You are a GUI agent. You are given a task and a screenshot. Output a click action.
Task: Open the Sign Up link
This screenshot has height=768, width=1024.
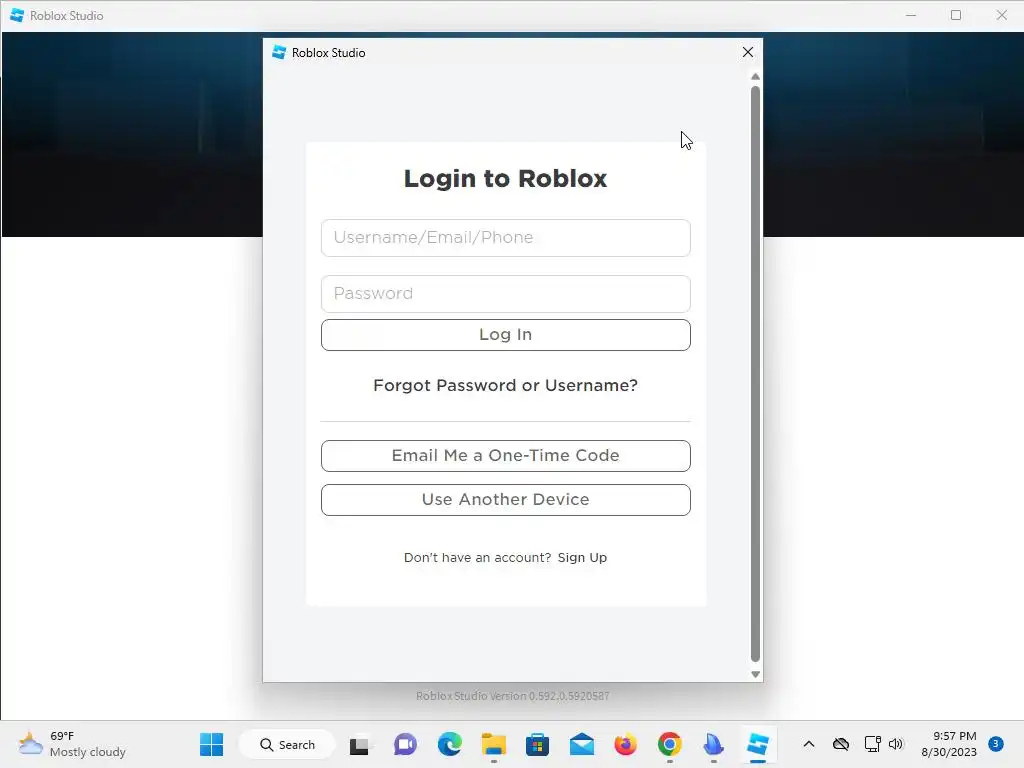pos(582,558)
